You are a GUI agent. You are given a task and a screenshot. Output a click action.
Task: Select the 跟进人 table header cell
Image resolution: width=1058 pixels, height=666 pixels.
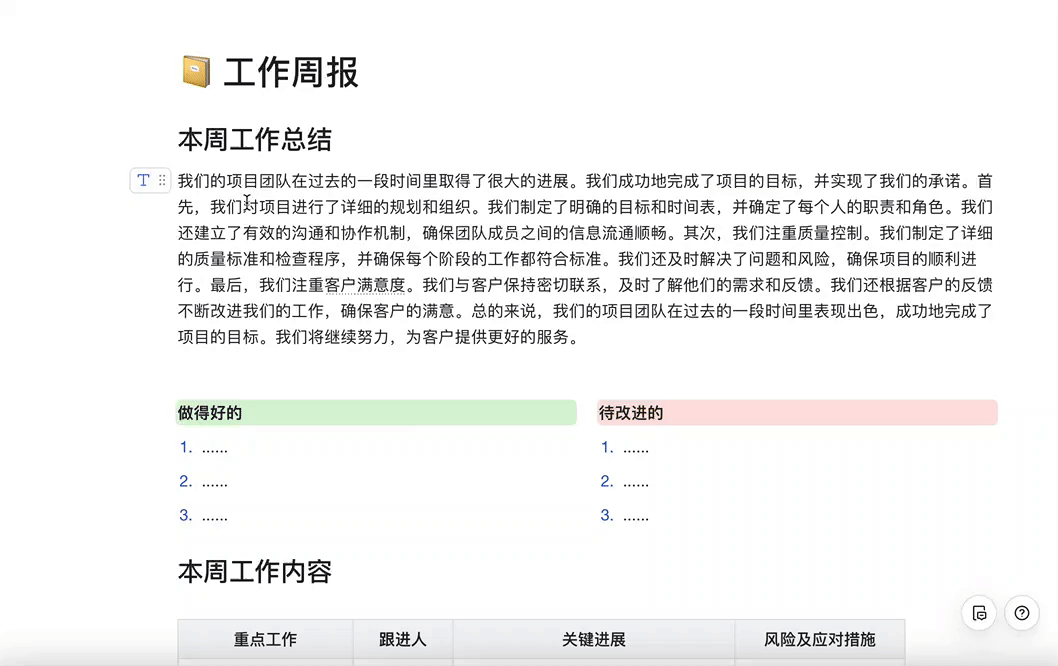403,639
